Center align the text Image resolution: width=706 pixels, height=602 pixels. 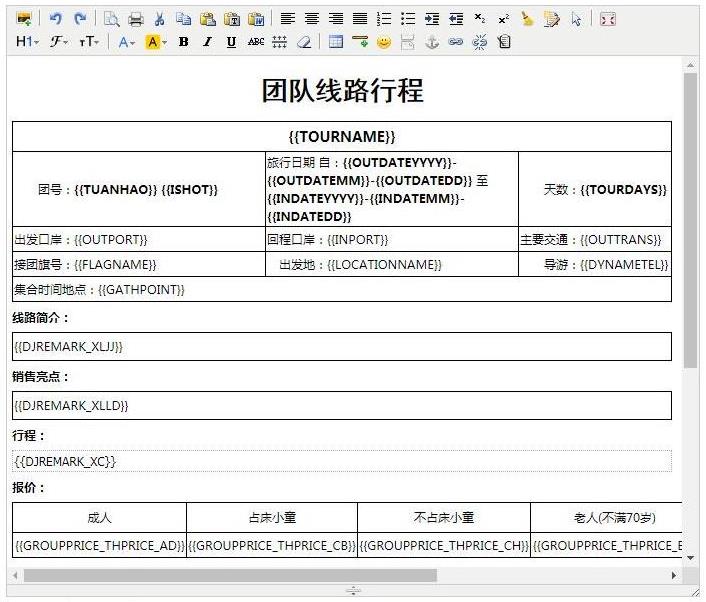(x=312, y=19)
